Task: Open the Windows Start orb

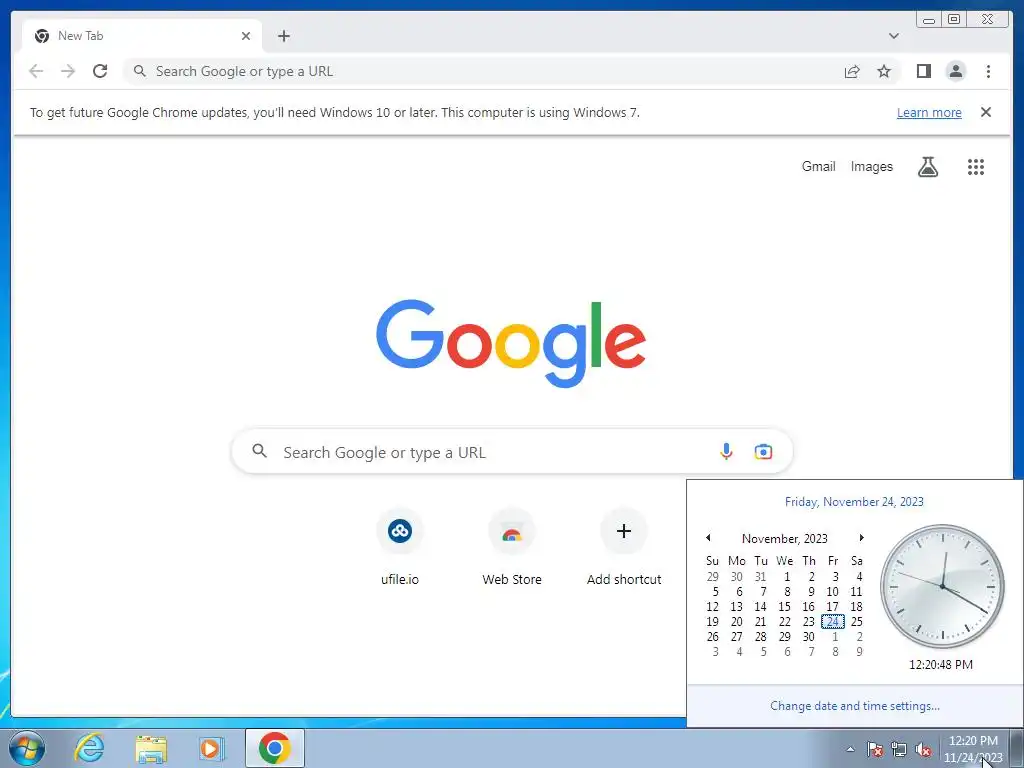Action: [x=27, y=748]
